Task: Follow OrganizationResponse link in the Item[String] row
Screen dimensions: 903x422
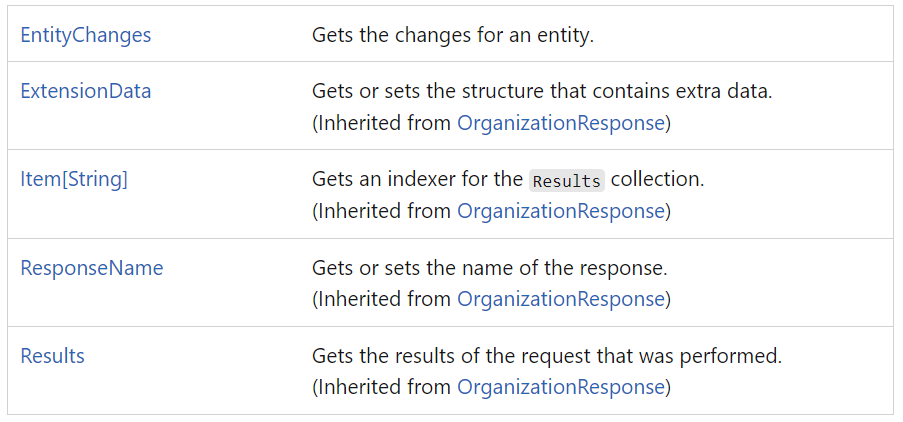Action: (x=561, y=211)
